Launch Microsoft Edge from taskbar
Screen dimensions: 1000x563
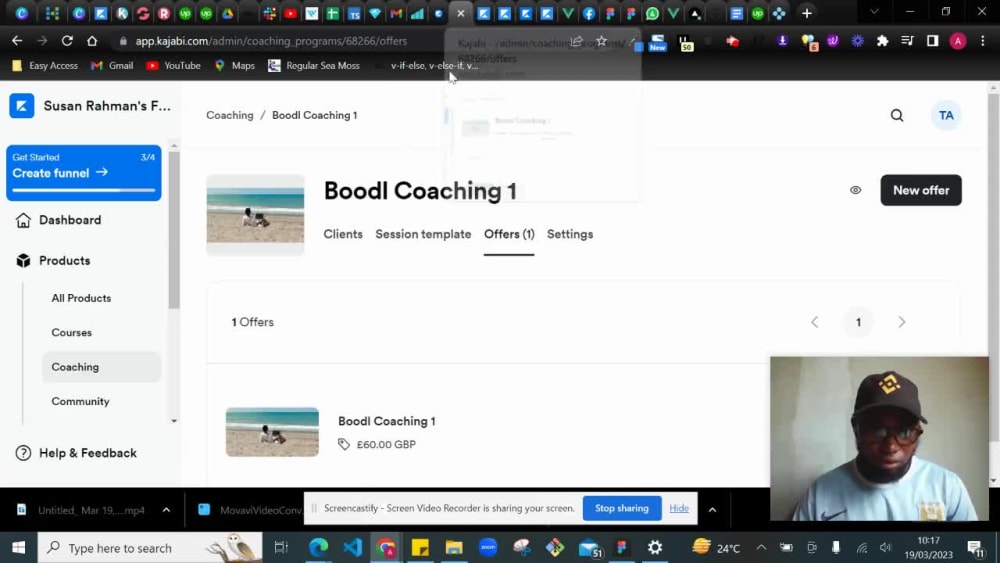pos(318,548)
